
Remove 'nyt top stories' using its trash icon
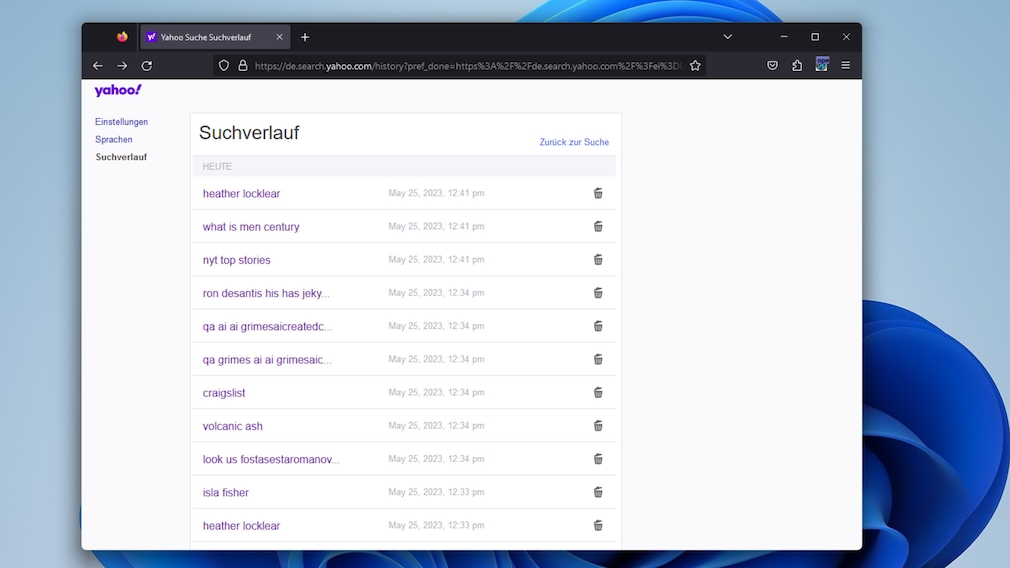click(x=598, y=260)
